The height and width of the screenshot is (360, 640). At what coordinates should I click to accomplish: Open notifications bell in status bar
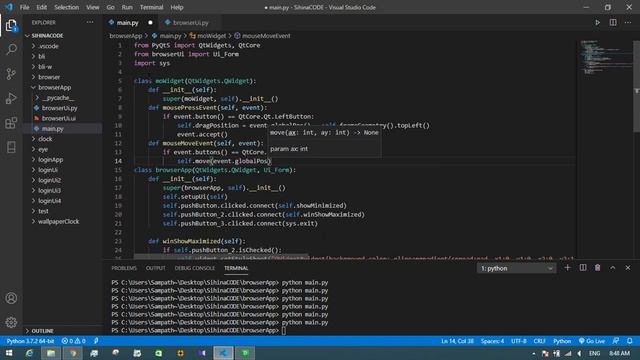coord(630,341)
